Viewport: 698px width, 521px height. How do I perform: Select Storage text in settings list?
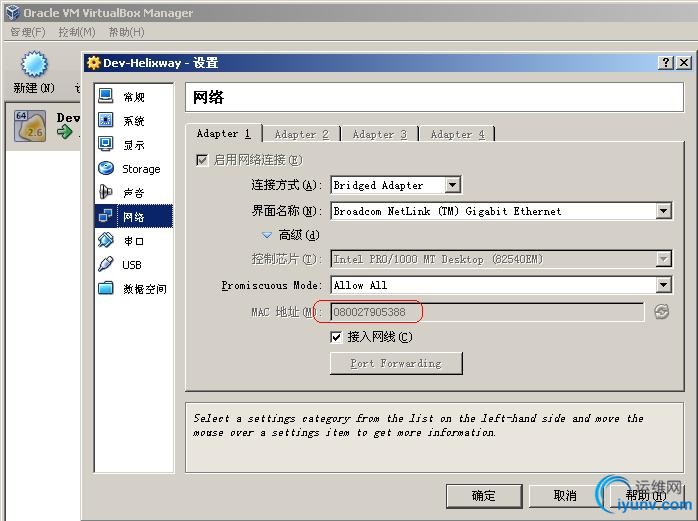pos(141,169)
